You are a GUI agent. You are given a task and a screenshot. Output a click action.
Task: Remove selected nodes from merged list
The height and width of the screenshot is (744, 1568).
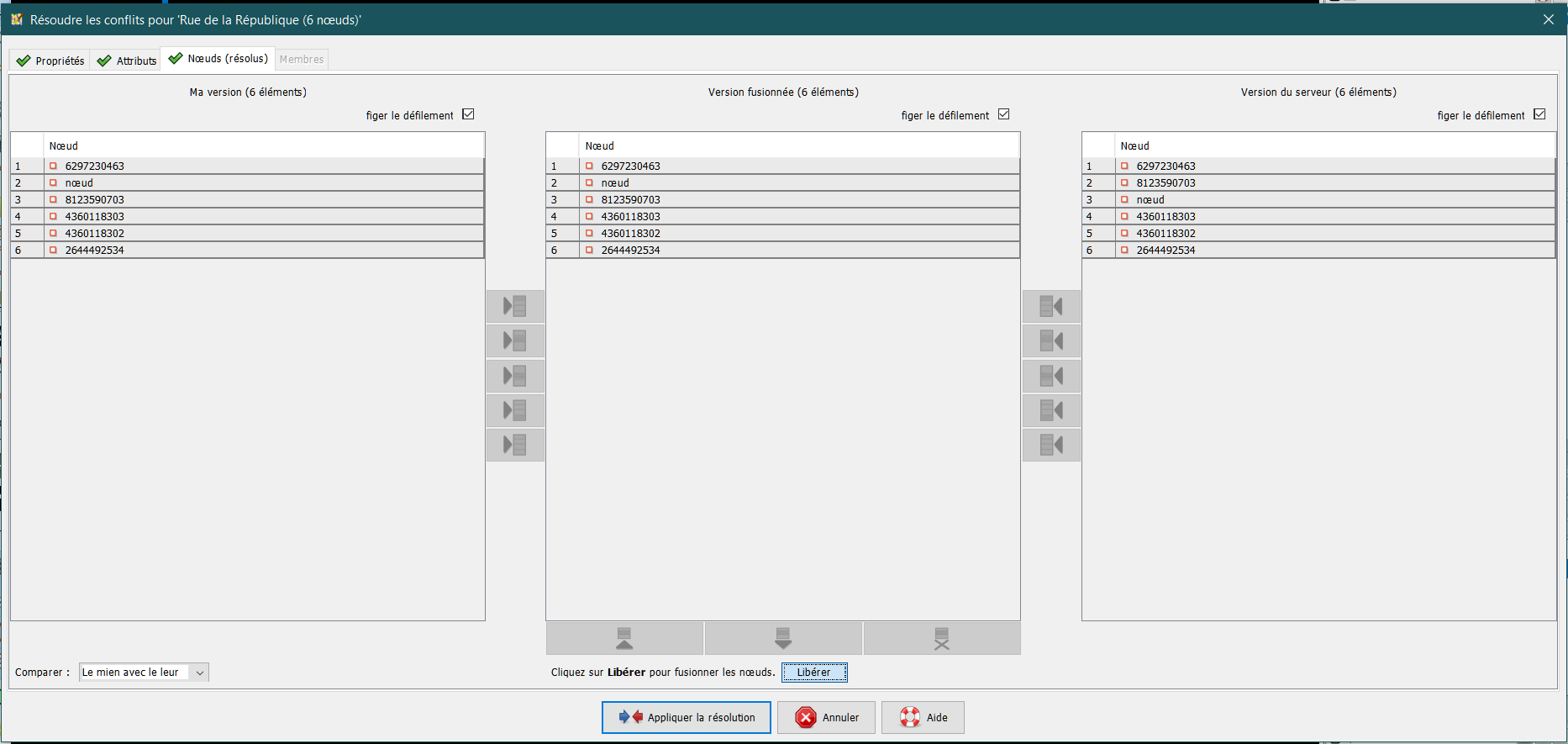(942, 639)
